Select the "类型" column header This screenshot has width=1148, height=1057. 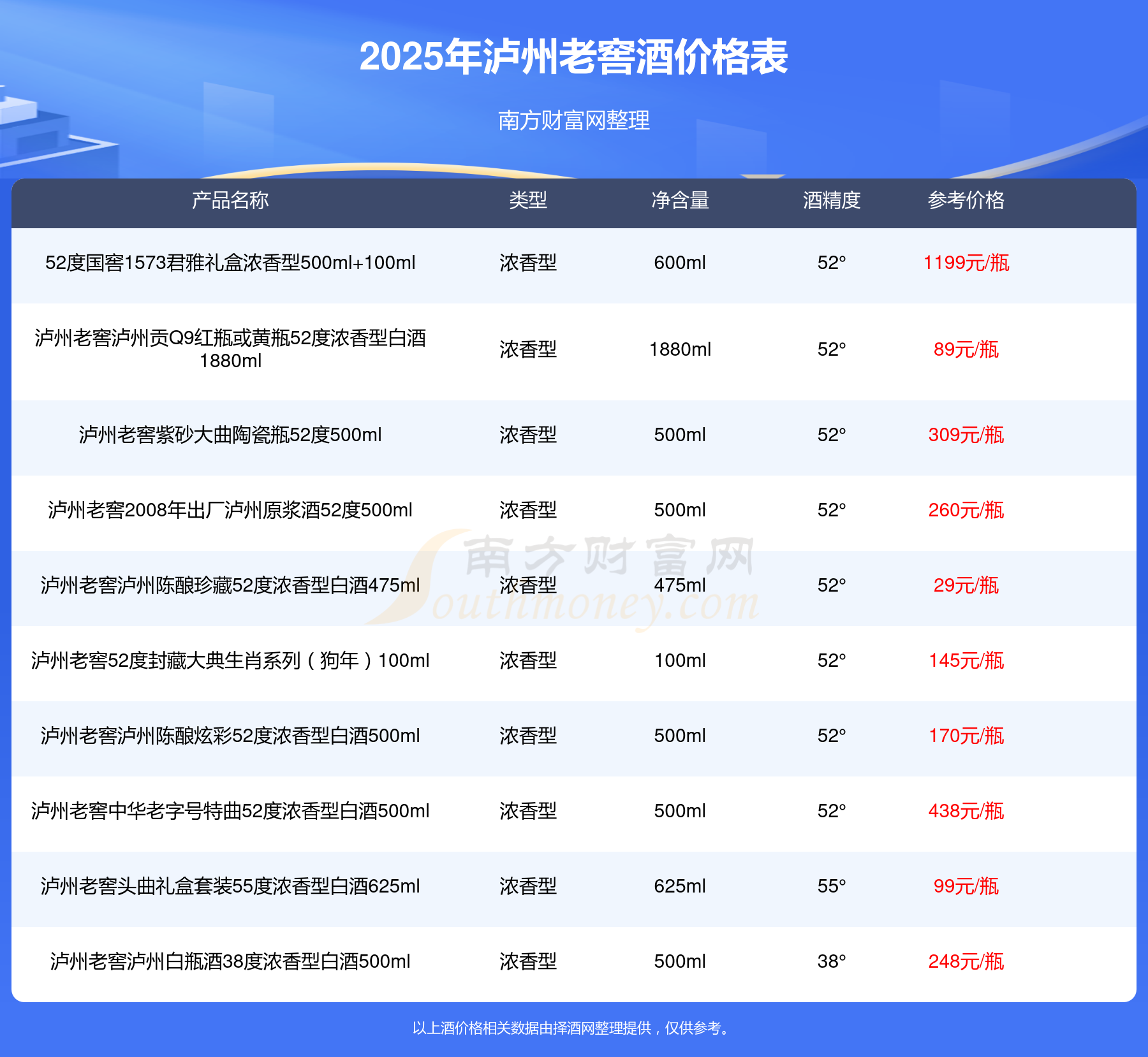pos(528,200)
